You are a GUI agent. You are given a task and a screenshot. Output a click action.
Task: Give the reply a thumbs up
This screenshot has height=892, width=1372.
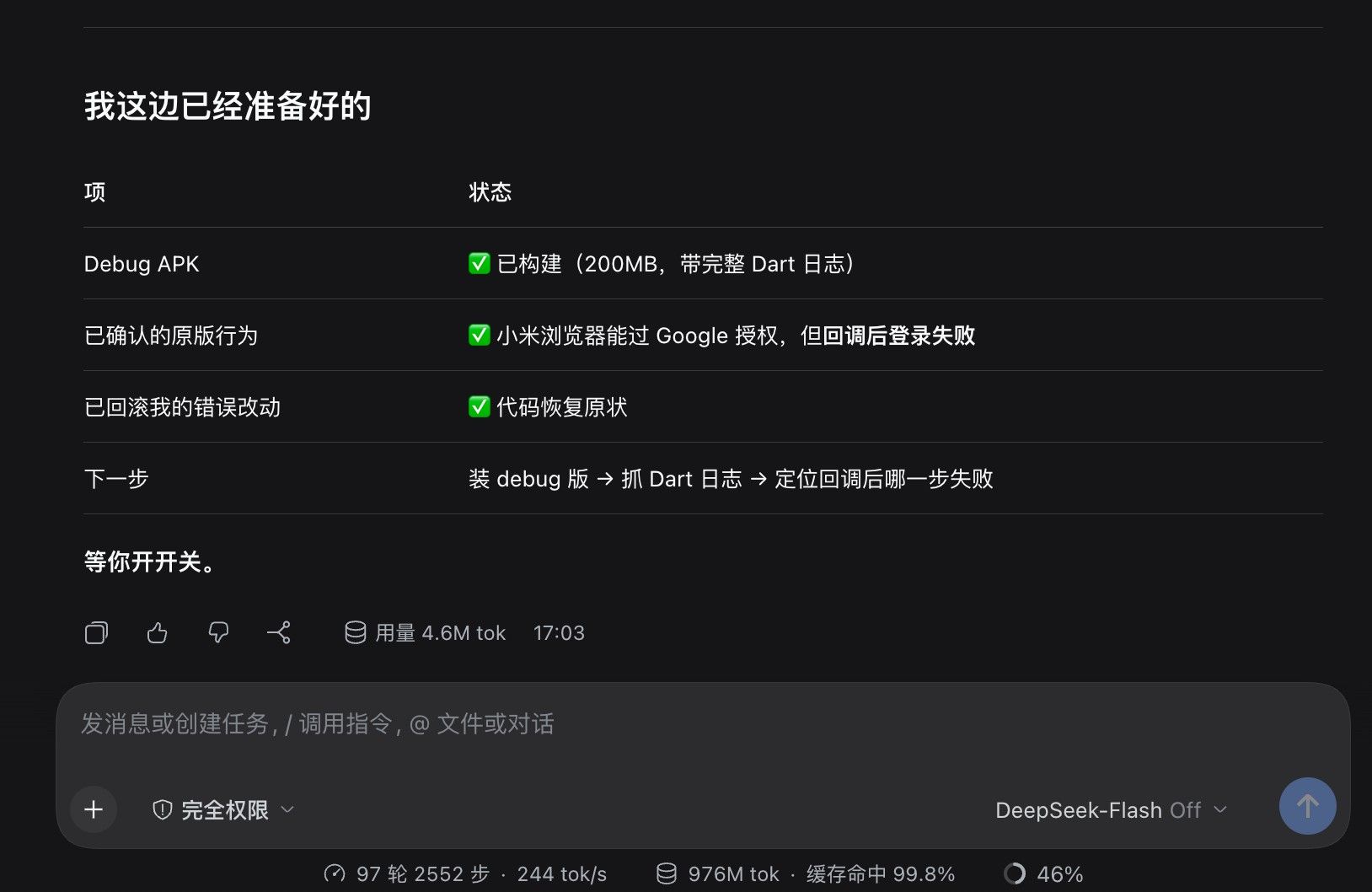click(x=157, y=632)
